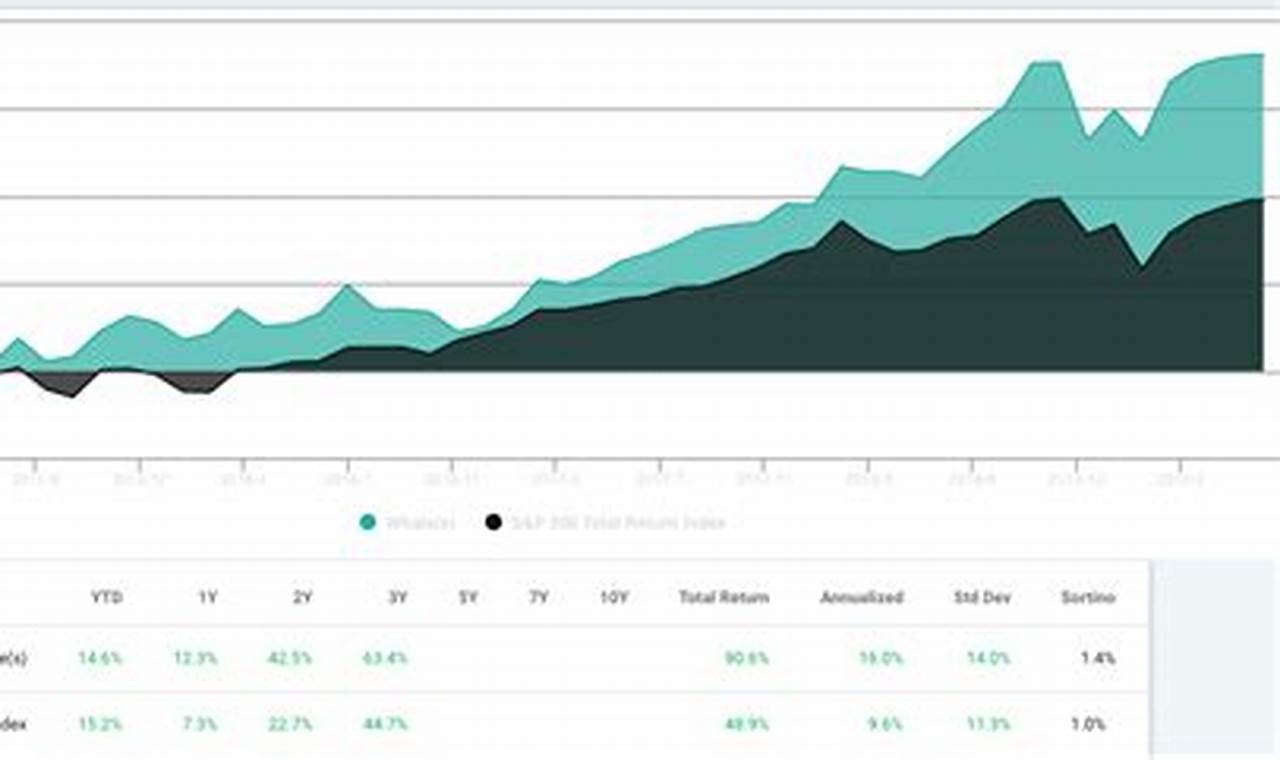
Task: Sort by the Std Dev column
Action: [x=982, y=598]
